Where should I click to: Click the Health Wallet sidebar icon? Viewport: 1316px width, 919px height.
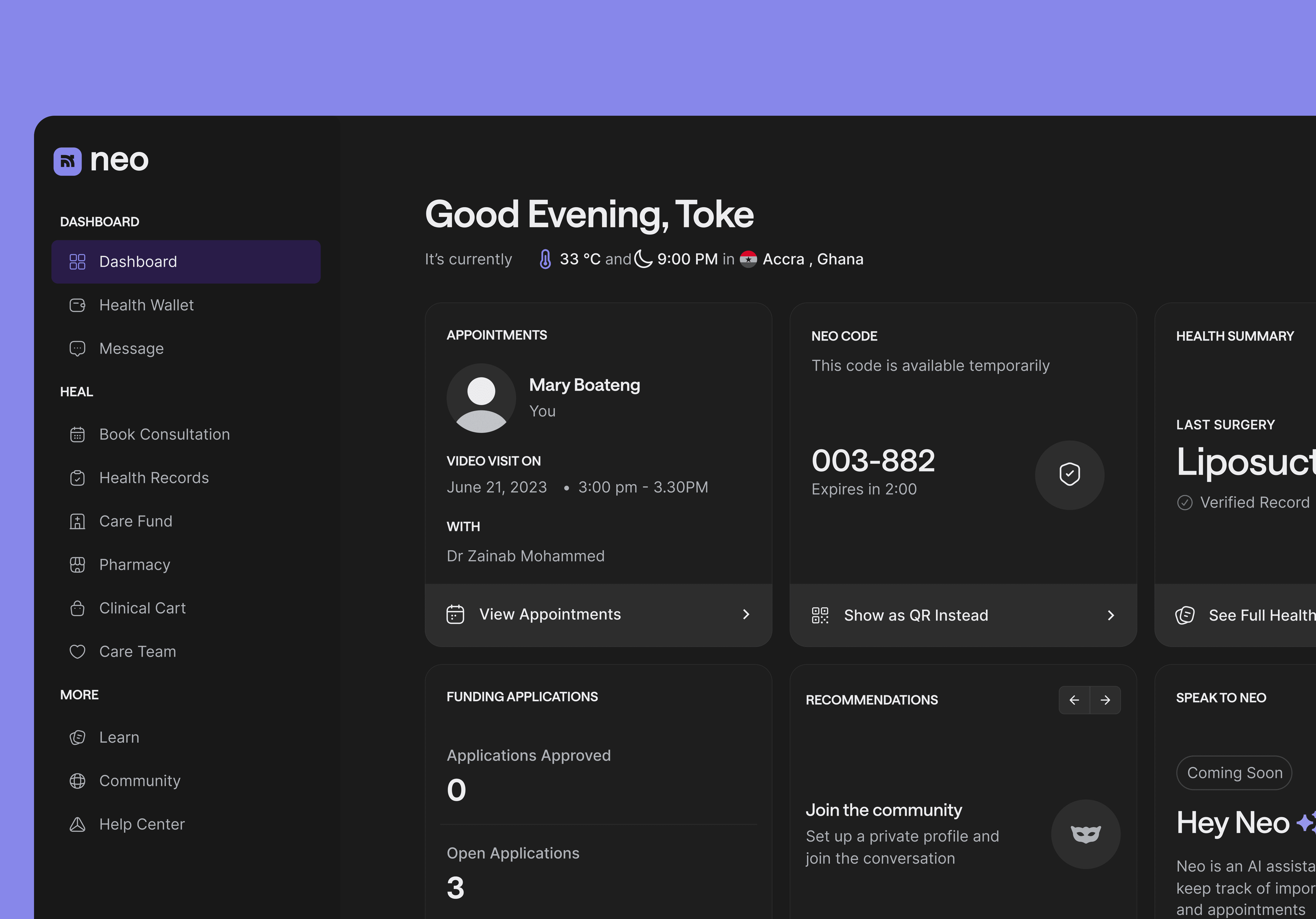[77, 305]
